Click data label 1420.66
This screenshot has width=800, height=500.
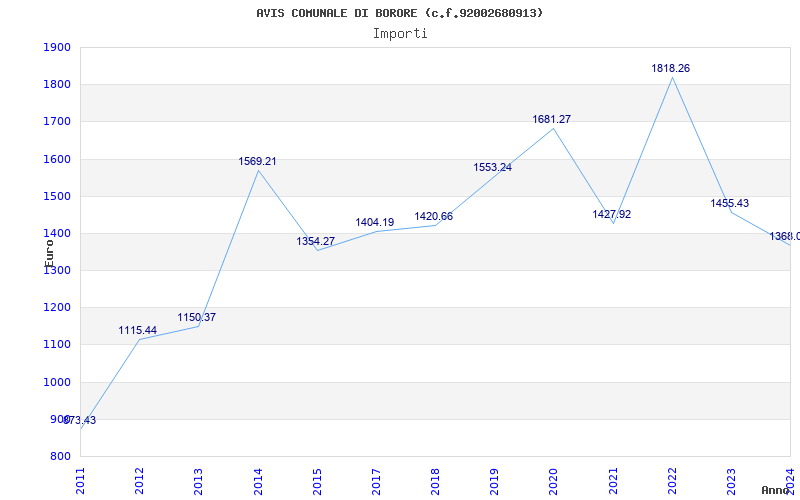coord(434,216)
